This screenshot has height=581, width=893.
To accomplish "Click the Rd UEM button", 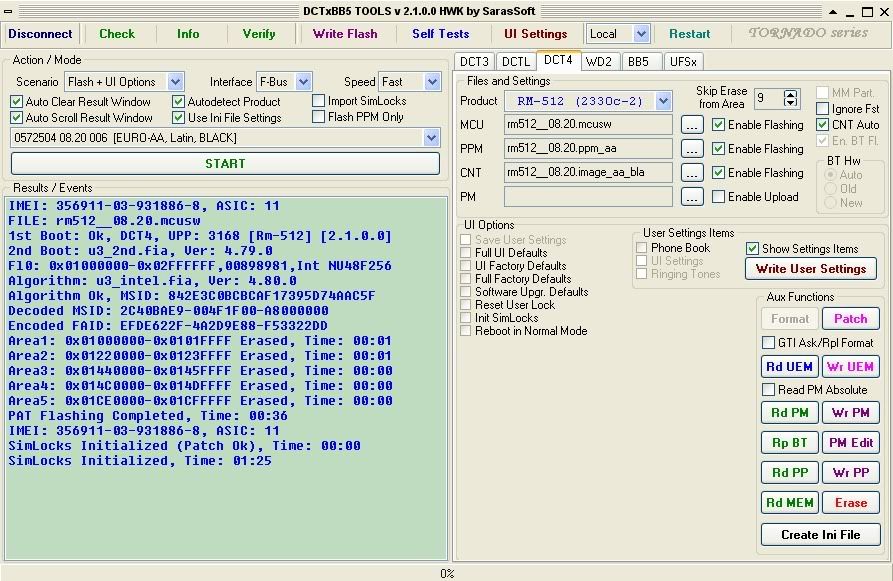I will (789, 367).
